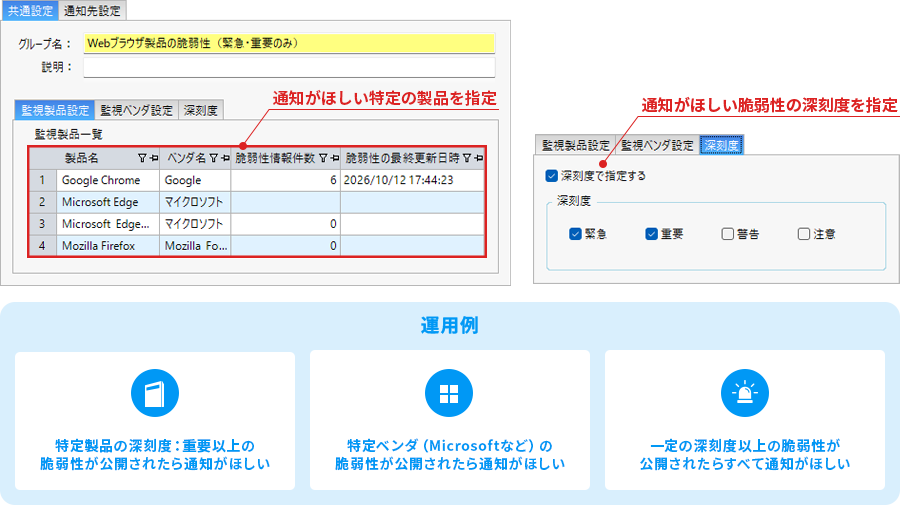This screenshot has height=505, width=900.
Task: Open 監視ベンダ設定 tab above the product list
Action: click(137, 110)
